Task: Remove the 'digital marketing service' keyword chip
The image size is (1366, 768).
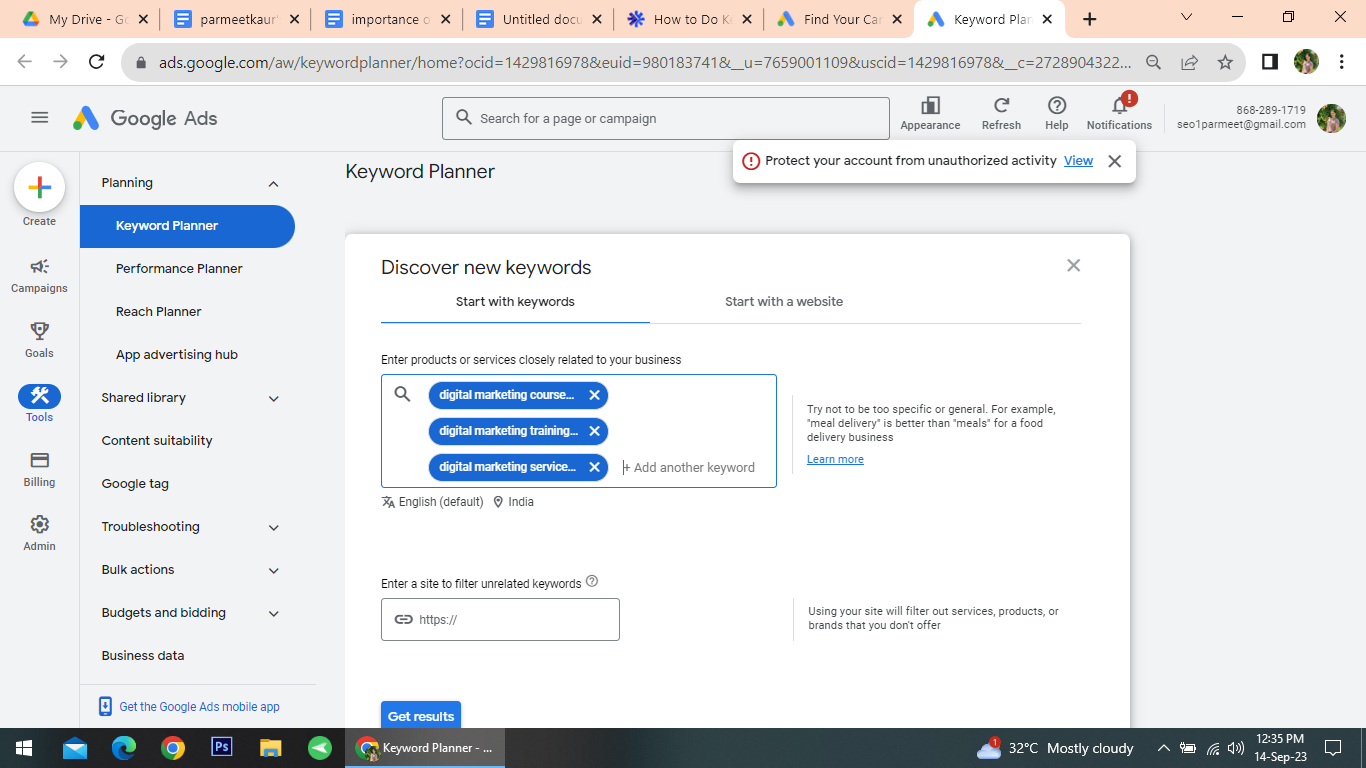Action: pyautogui.click(x=594, y=467)
